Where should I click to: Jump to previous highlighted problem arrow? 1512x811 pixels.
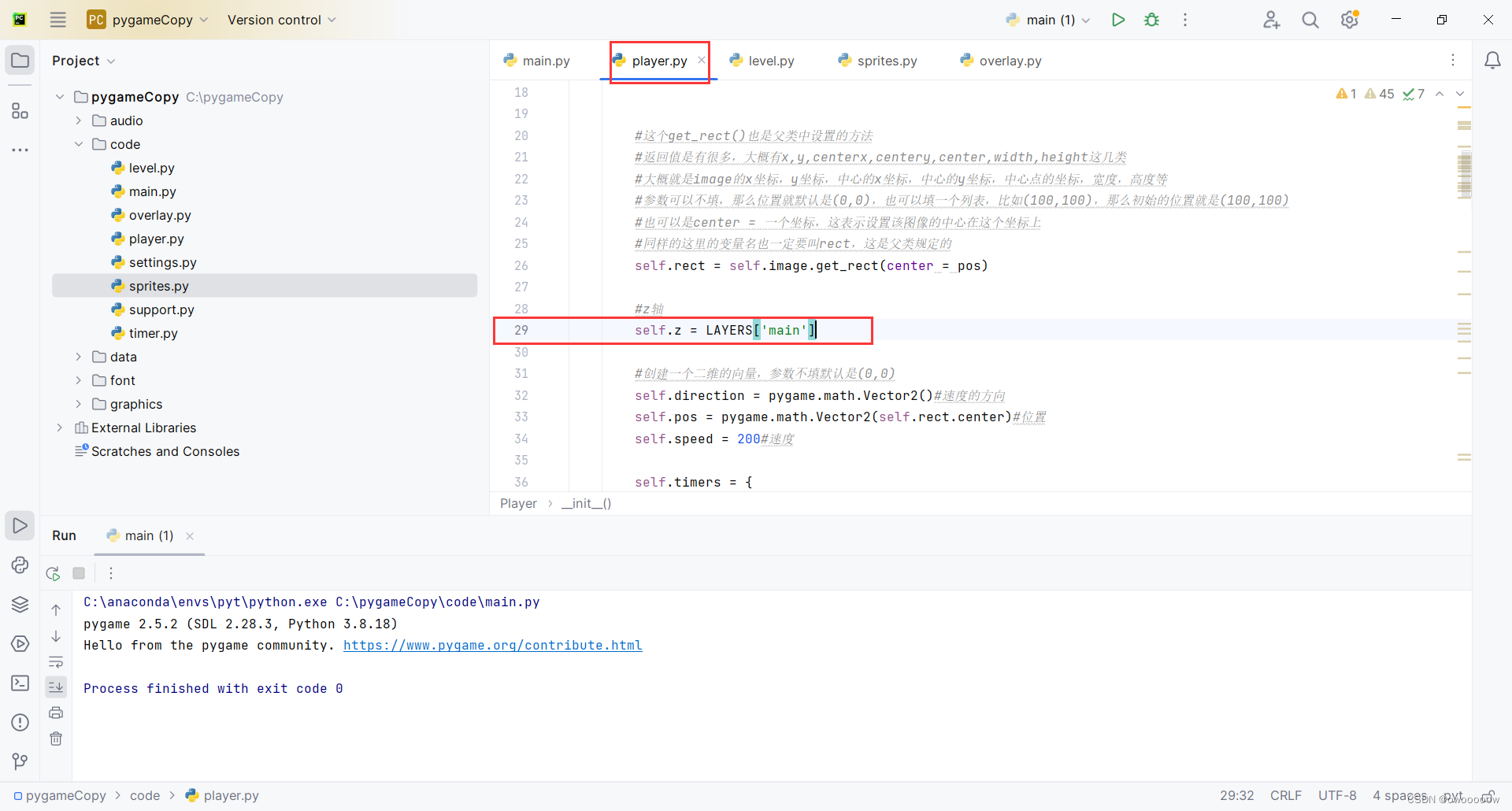point(1440,94)
